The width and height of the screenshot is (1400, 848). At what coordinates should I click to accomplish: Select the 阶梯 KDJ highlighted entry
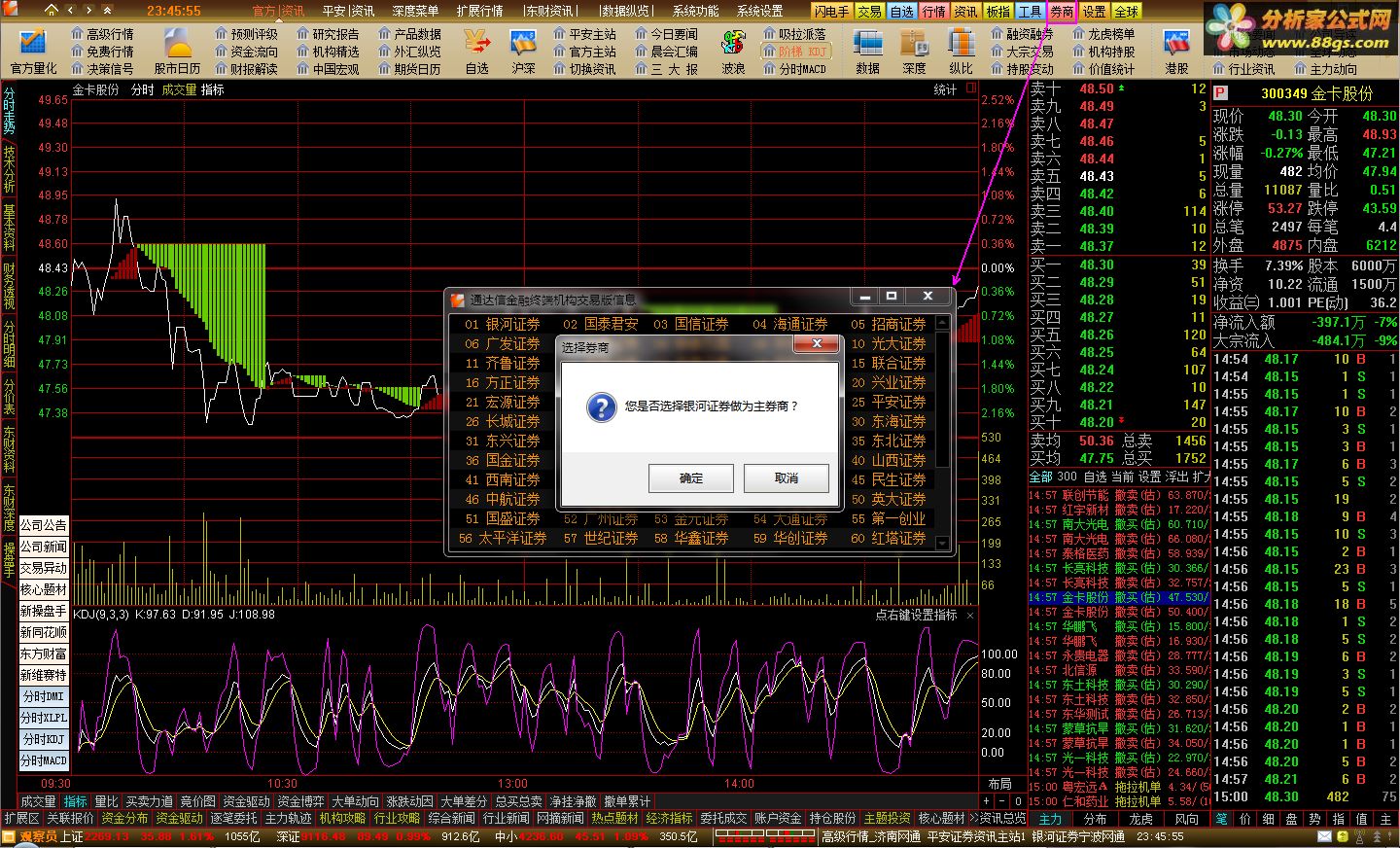[794, 52]
